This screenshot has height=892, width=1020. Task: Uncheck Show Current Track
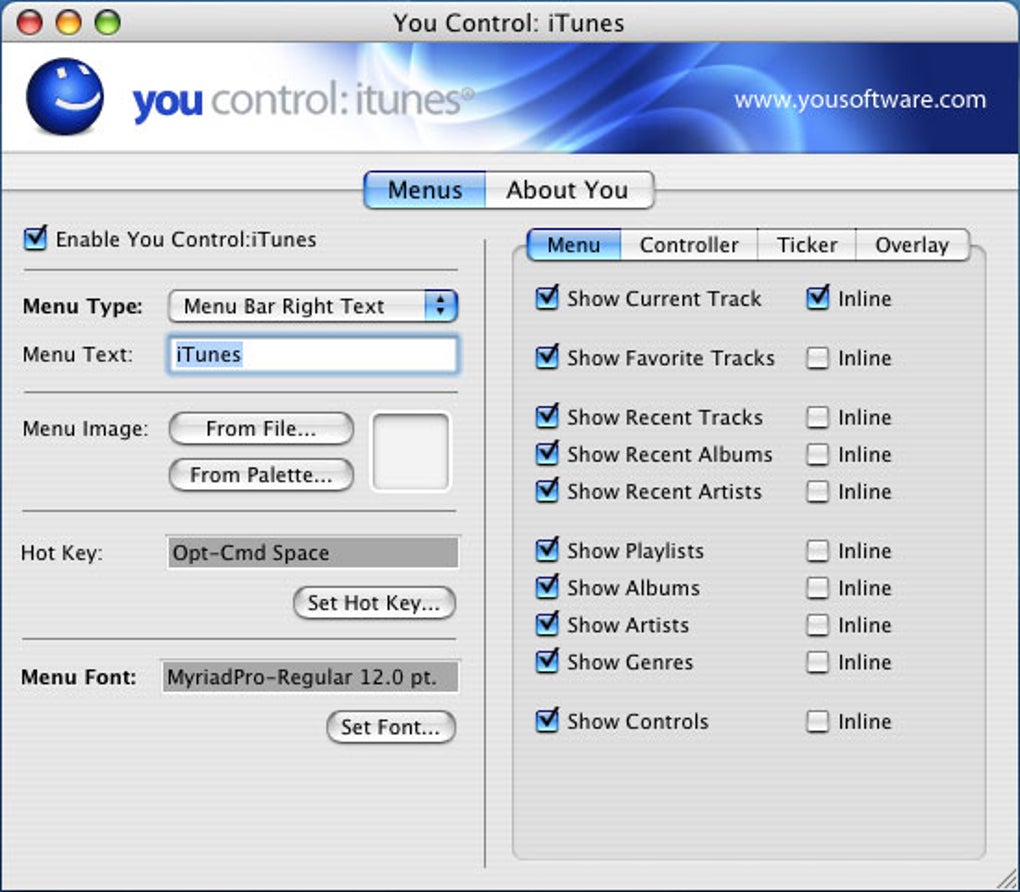point(547,298)
